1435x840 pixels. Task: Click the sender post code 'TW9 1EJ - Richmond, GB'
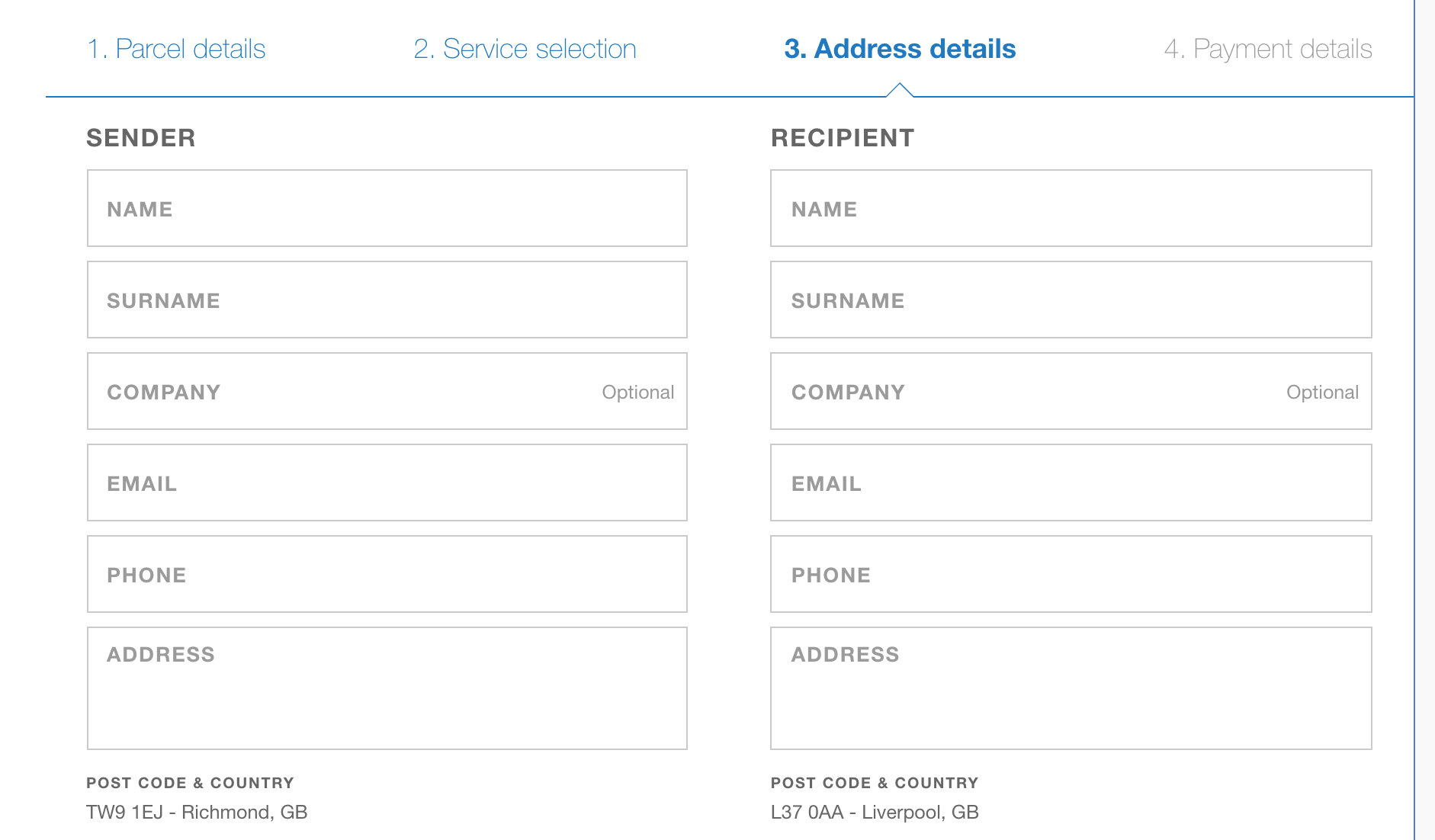pyautogui.click(x=197, y=812)
